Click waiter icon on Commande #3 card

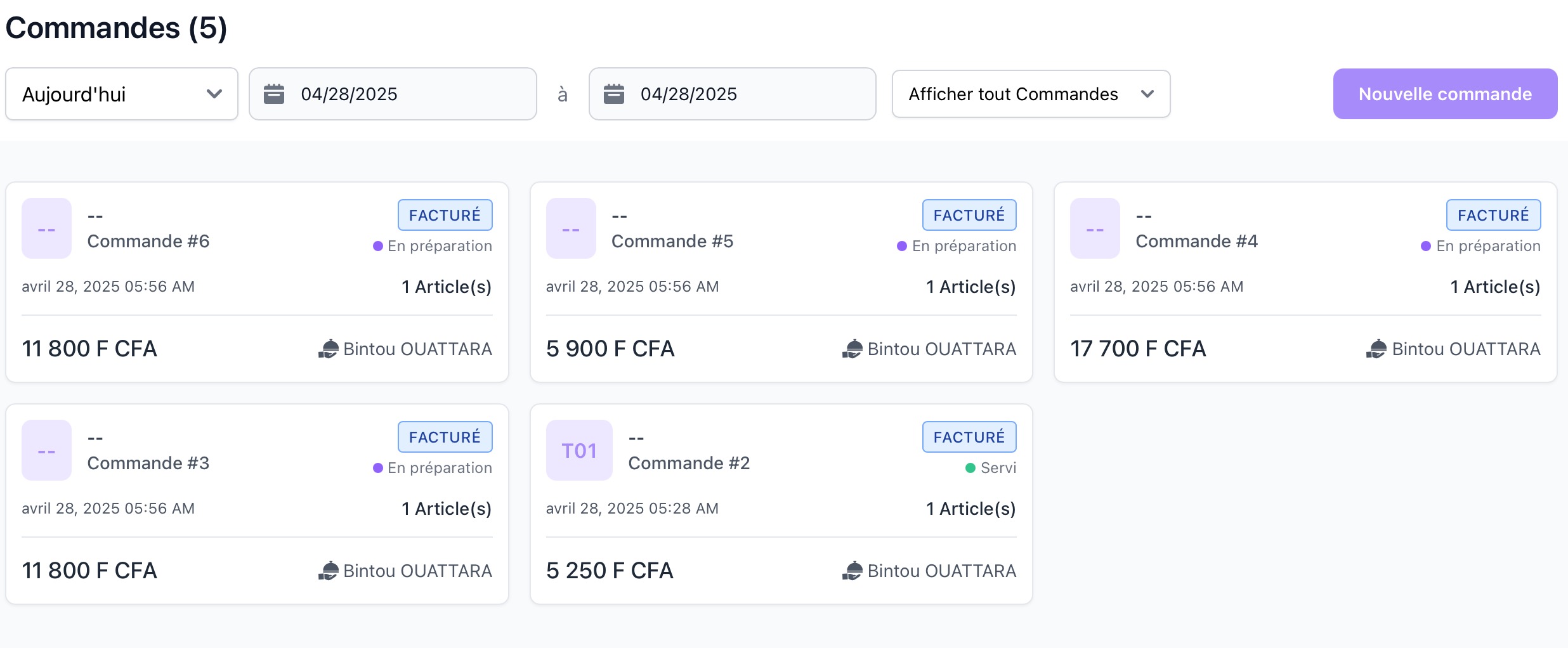329,571
